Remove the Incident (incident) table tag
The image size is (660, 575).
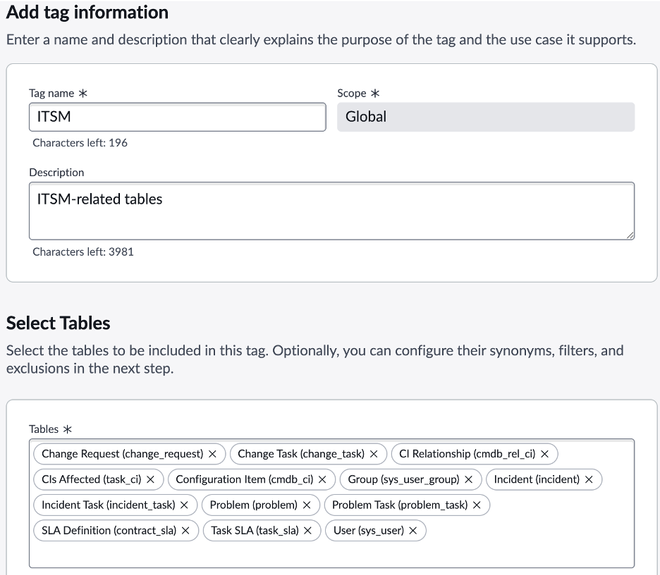pyautogui.click(x=589, y=480)
